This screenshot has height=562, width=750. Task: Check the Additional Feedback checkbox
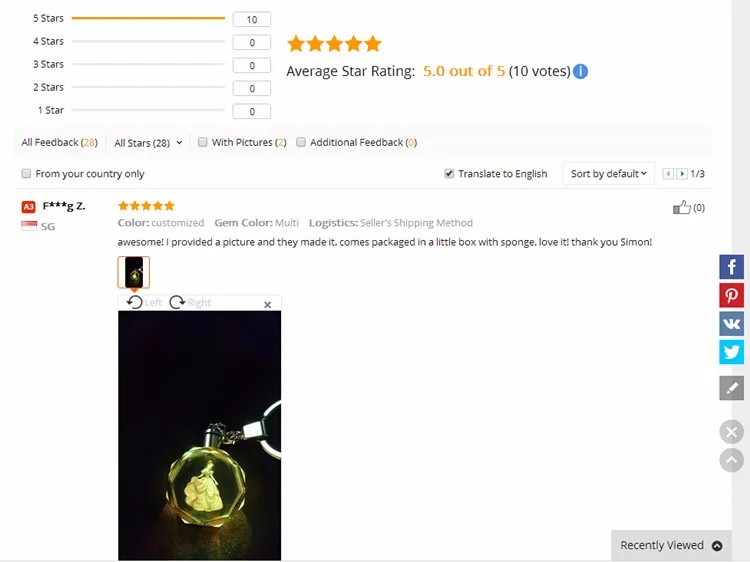(301, 142)
